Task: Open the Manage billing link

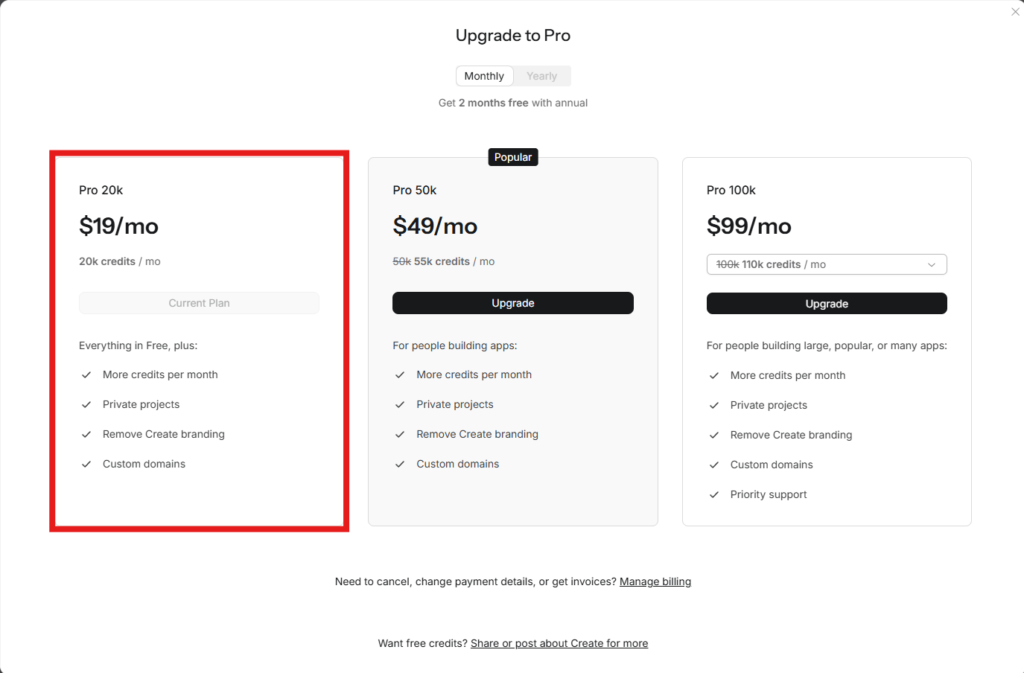Action: pyautogui.click(x=655, y=581)
